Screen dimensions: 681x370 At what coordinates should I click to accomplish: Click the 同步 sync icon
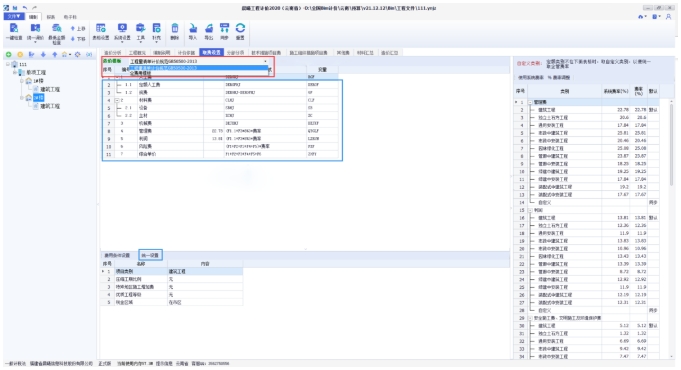[x=224, y=29]
